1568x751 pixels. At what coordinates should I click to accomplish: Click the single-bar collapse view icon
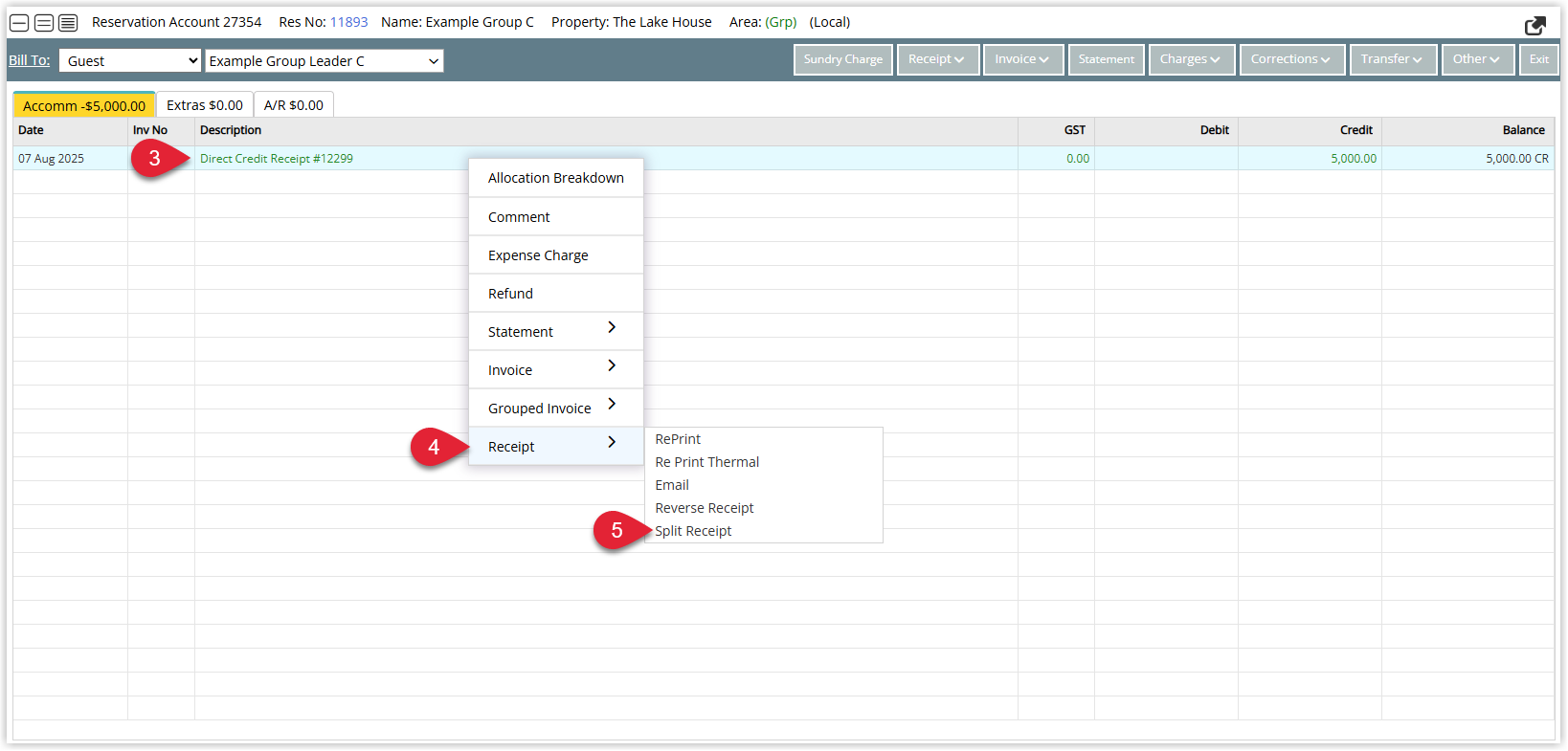pos(19,23)
